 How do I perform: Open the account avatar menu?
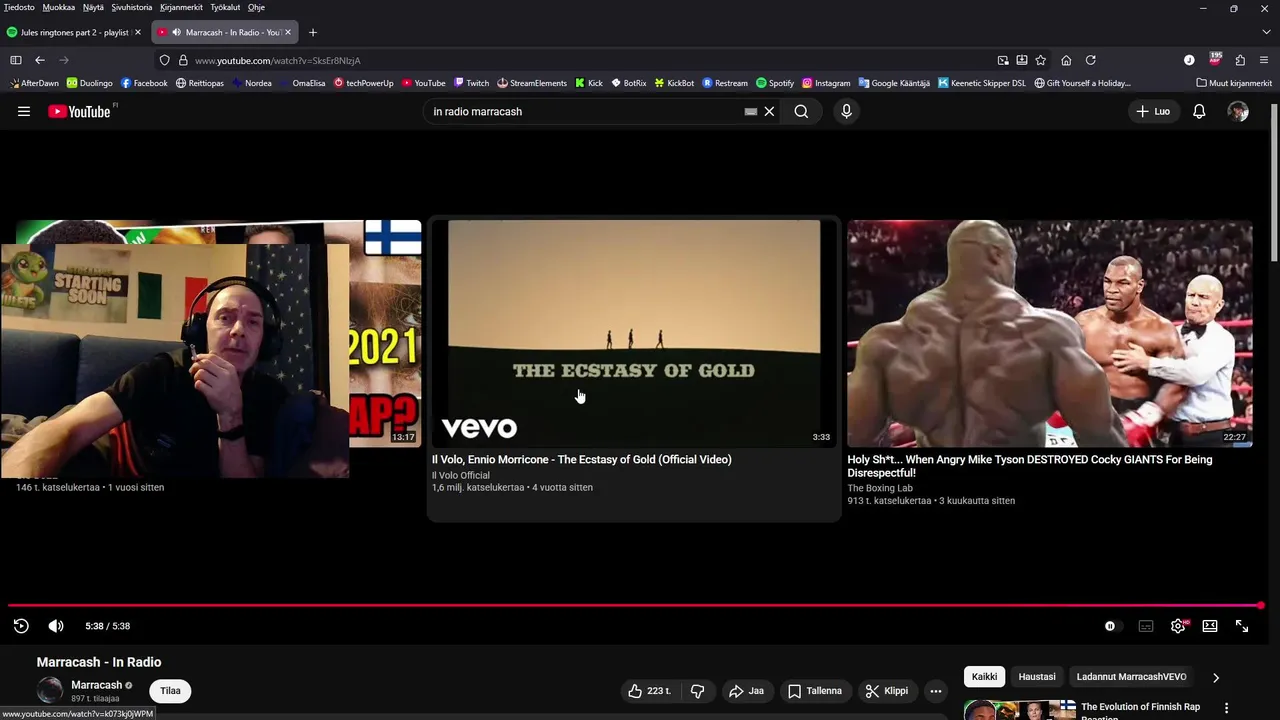tap(1238, 111)
